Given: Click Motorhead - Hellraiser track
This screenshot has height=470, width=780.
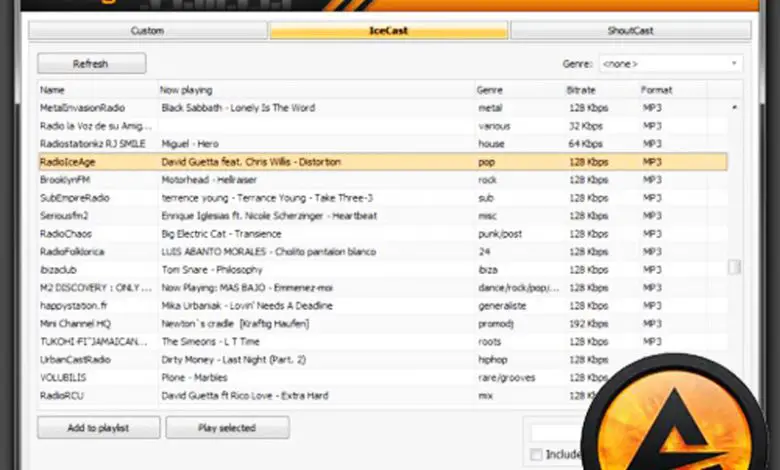Looking at the screenshot, I should pyautogui.click(x=209, y=180).
